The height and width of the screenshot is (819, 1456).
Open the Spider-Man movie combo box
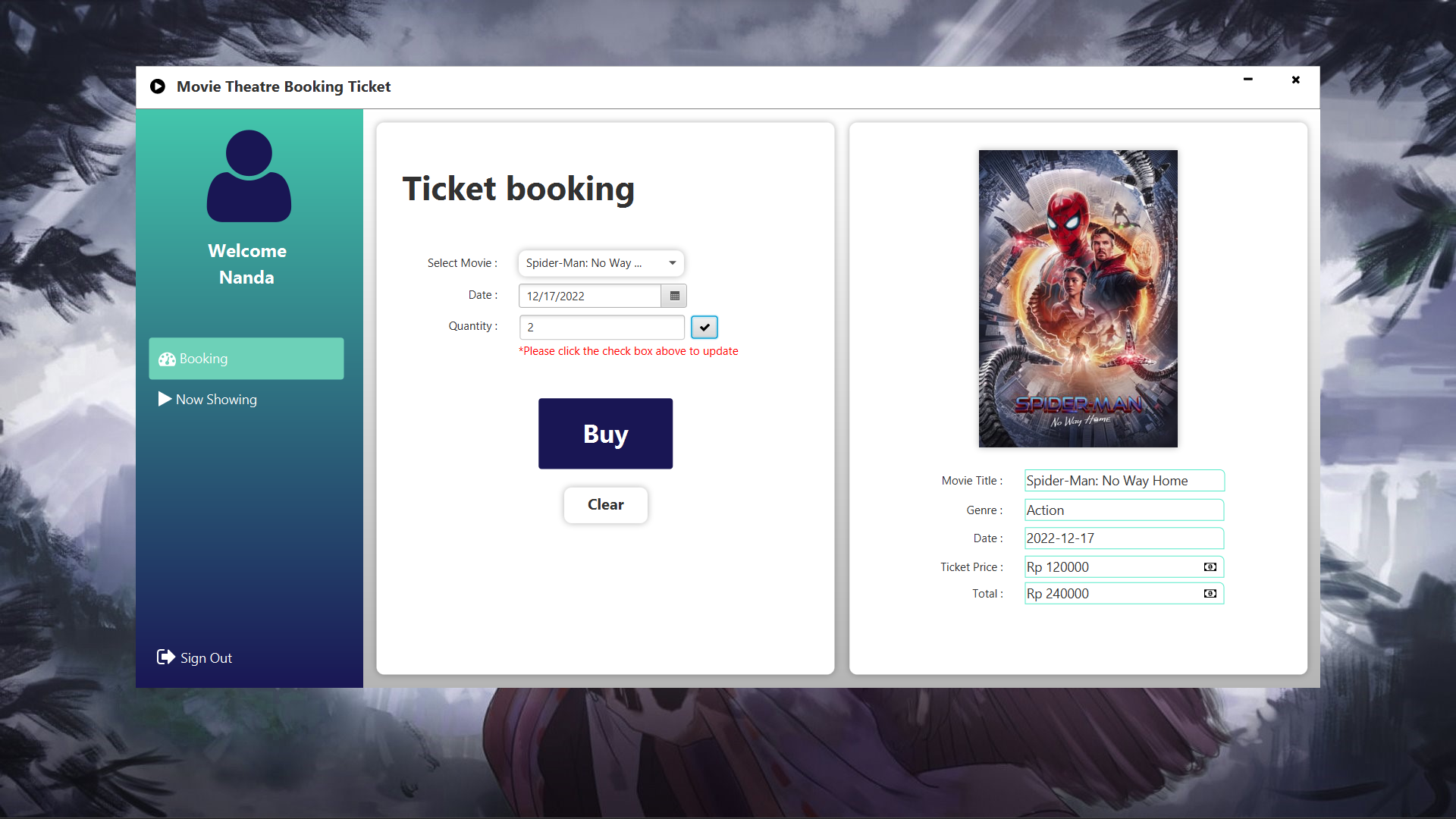(x=584, y=263)
